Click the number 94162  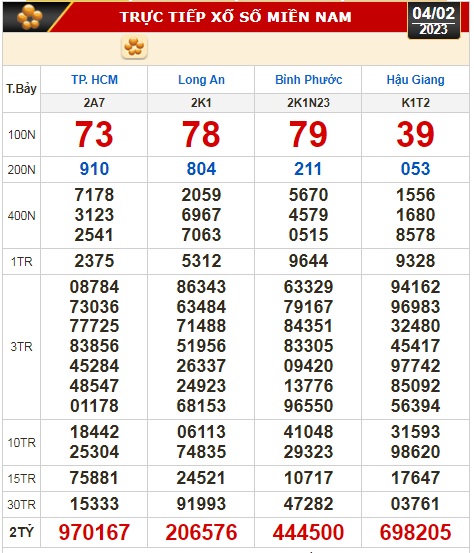(x=415, y=287)
